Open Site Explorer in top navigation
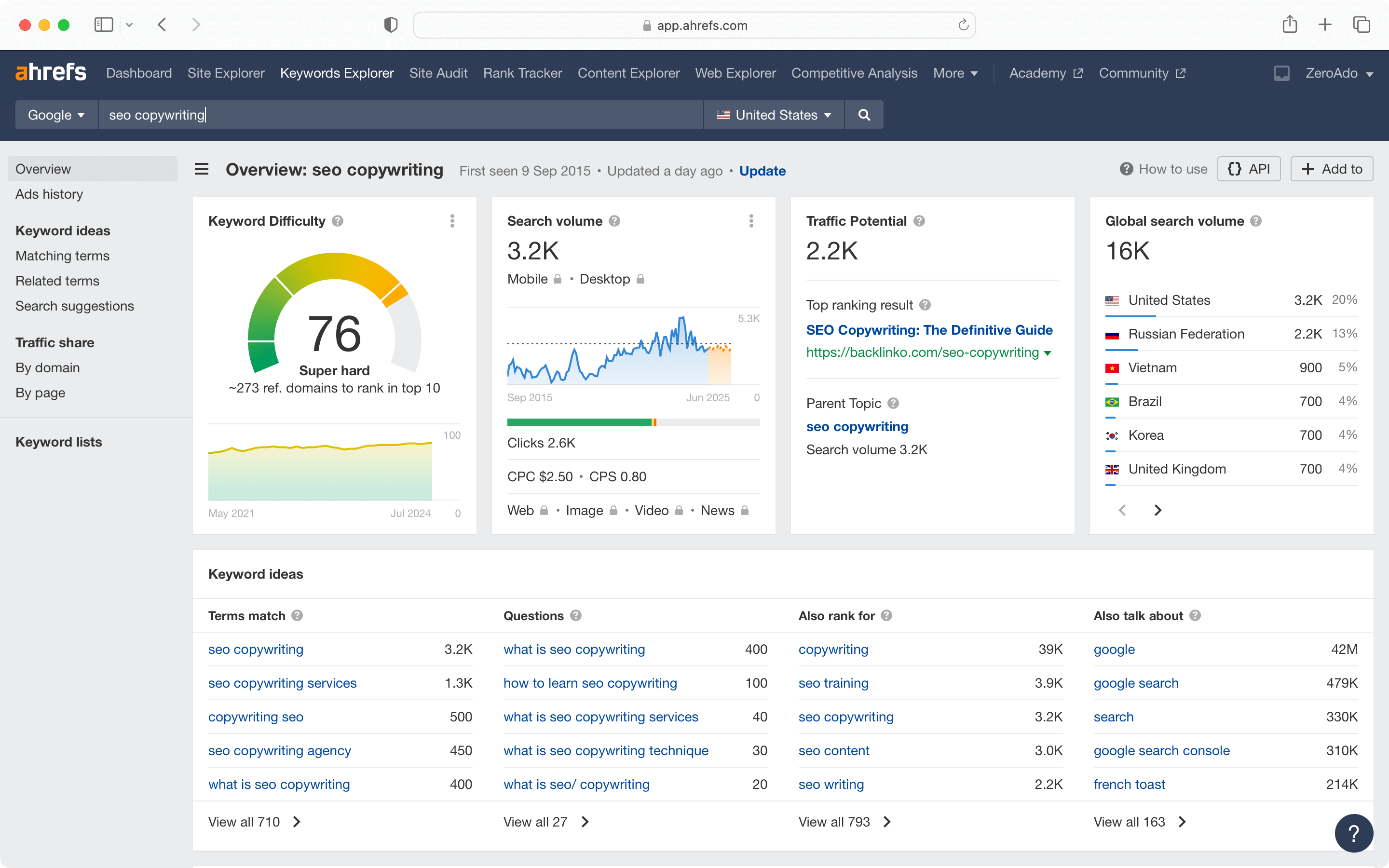This screenshot has width=1389, height=868. (x=226, y=73)
